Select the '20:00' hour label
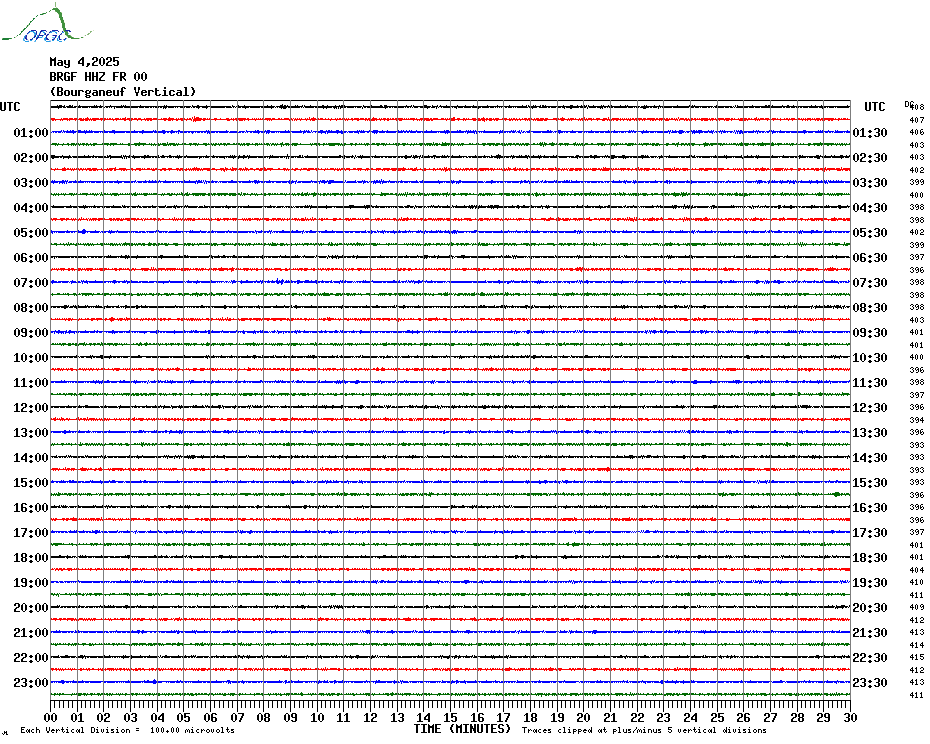Screen dimensions: 930x744 tap(31, 608)
